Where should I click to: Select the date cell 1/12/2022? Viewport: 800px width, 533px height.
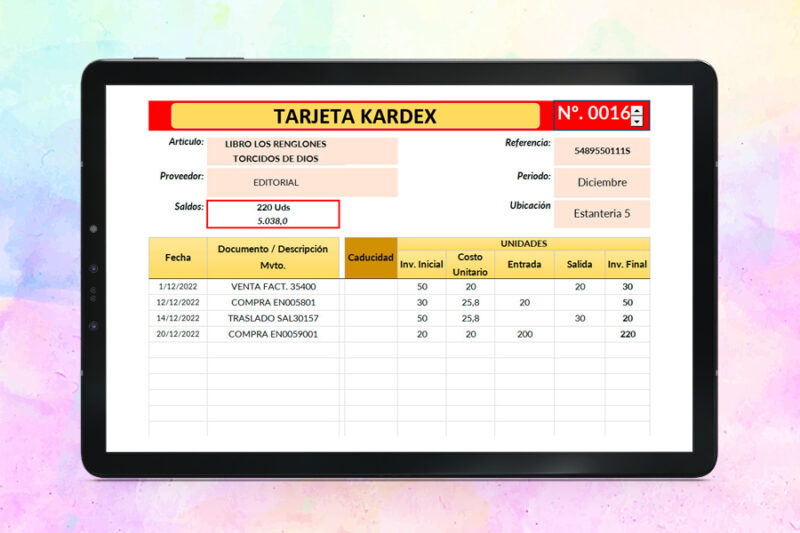click(x=178, y=287)
